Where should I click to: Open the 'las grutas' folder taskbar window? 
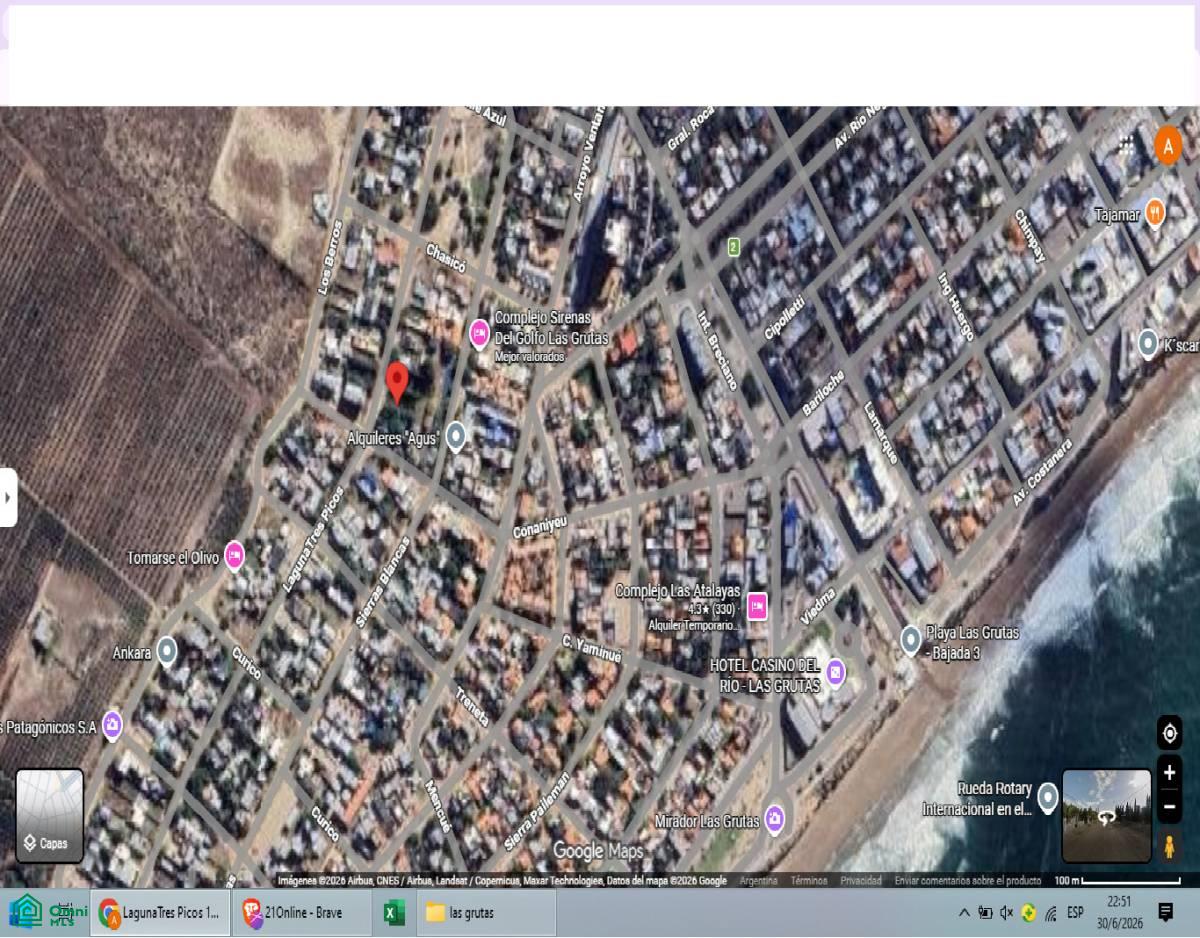point(486,912)
